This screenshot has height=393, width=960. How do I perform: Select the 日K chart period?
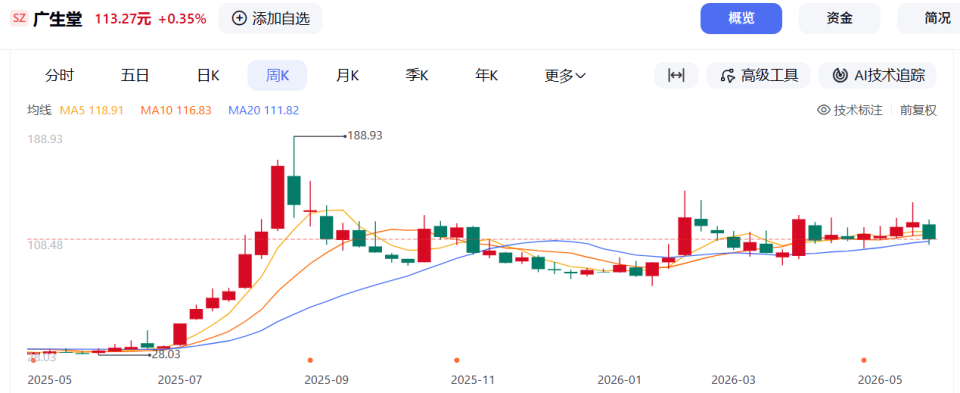pos(208,75)
